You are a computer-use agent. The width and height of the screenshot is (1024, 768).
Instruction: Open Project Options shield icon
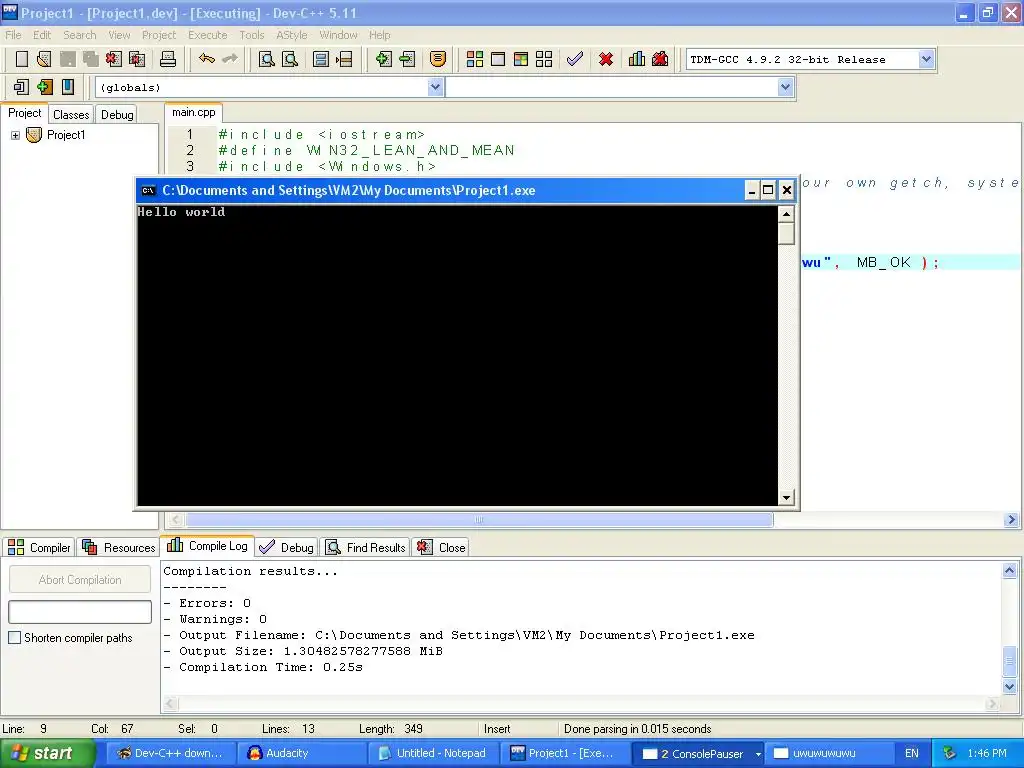pos(438,59)
